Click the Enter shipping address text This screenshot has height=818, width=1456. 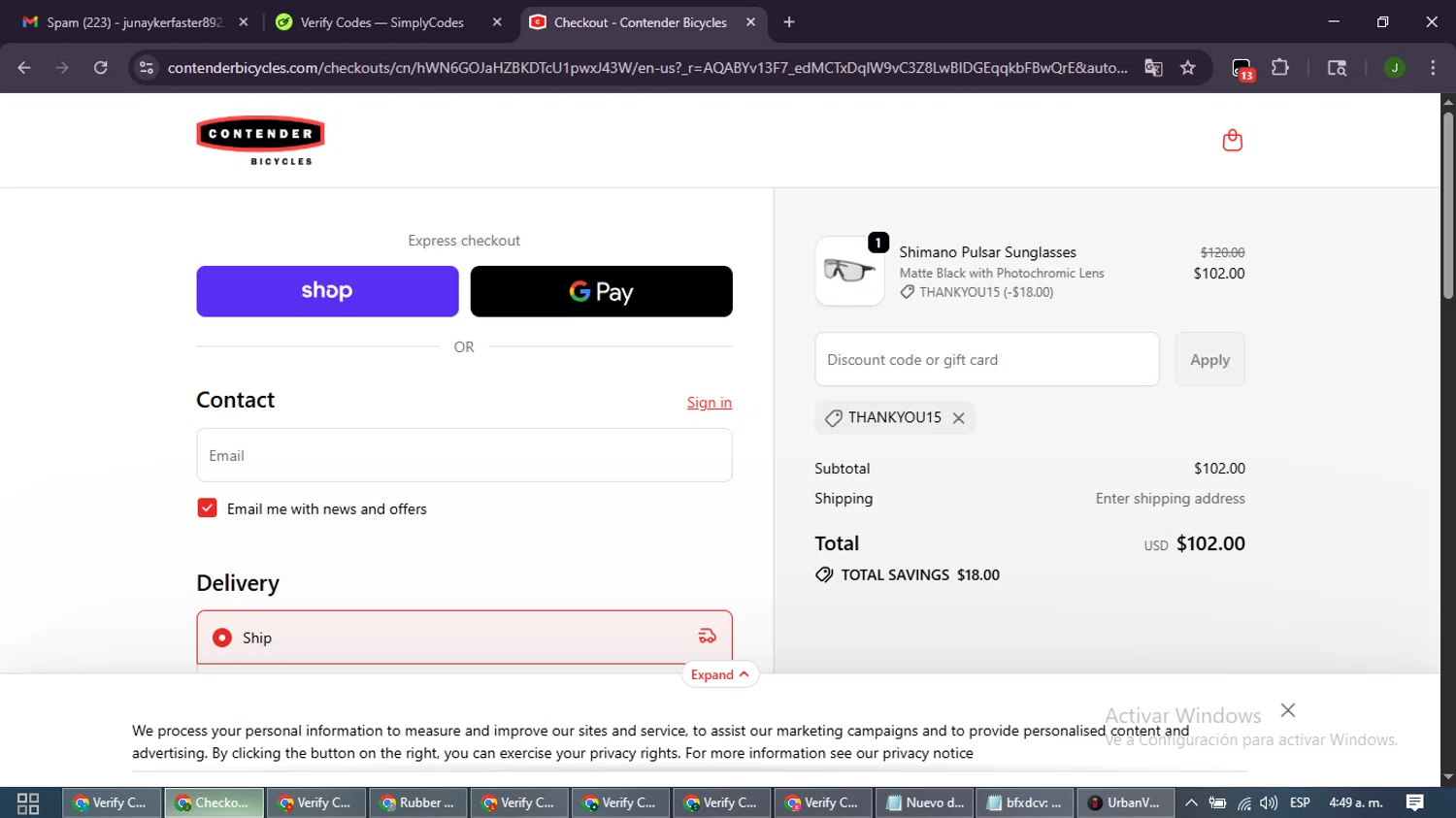[x=1171, y=499]
